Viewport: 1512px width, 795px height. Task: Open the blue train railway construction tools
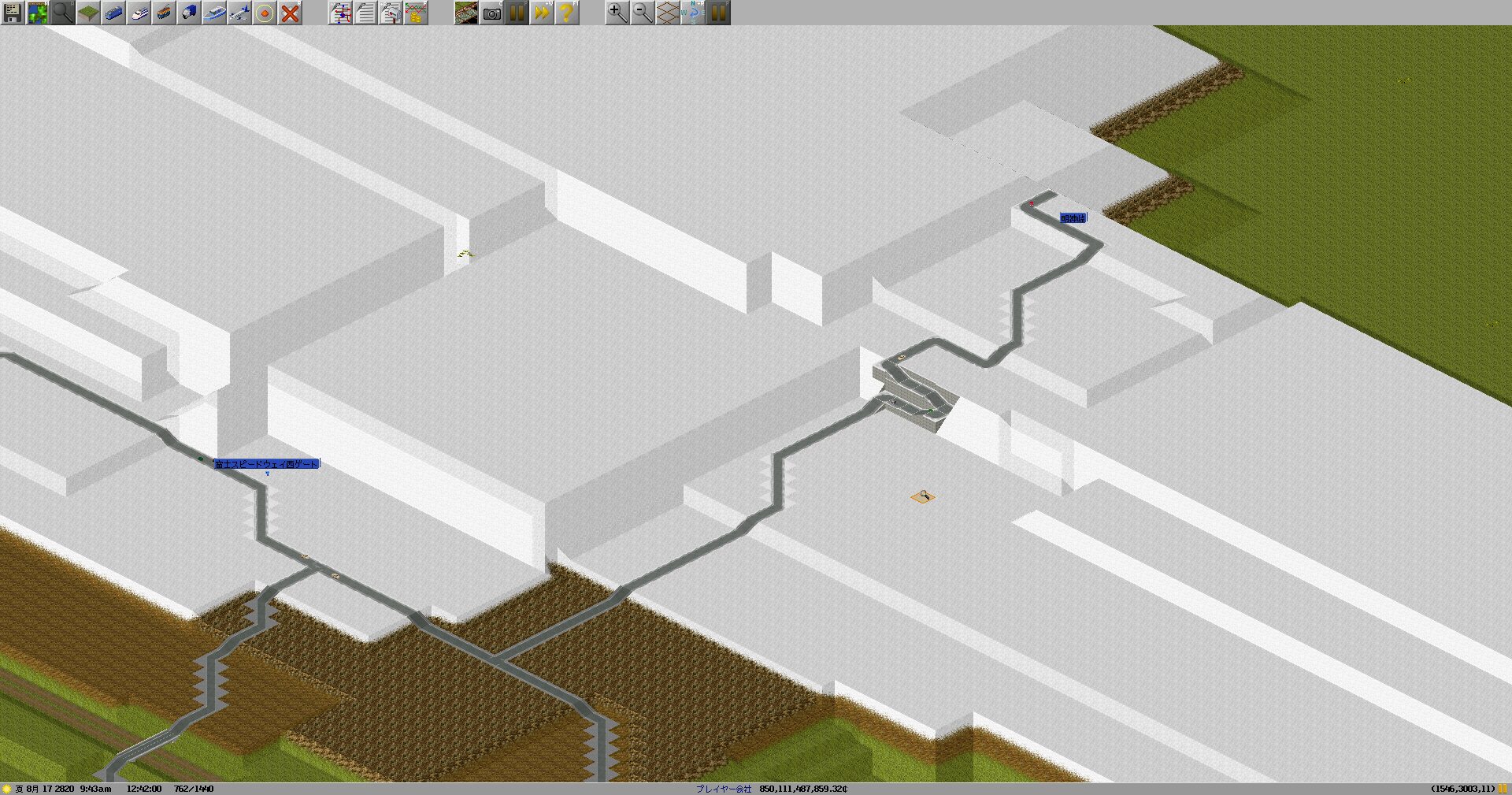coord(113,13)
